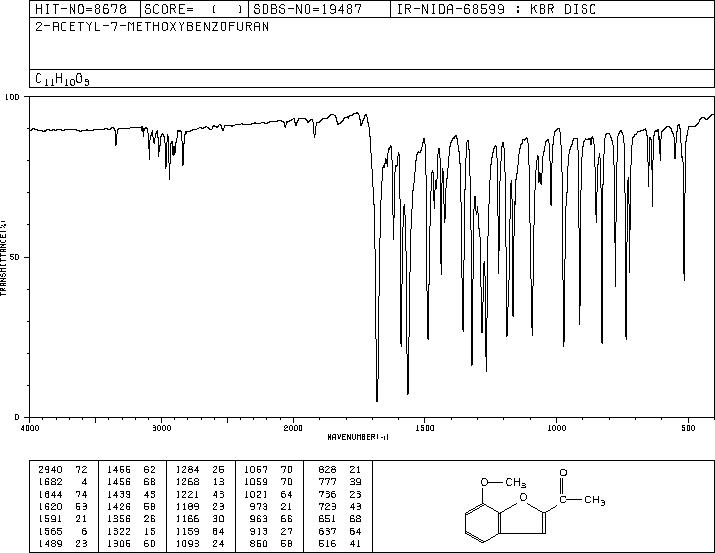Viewport: 715px width, 553px height.
Task: Click the 1620 wavenumber in peak table
Action: [50, 506]
